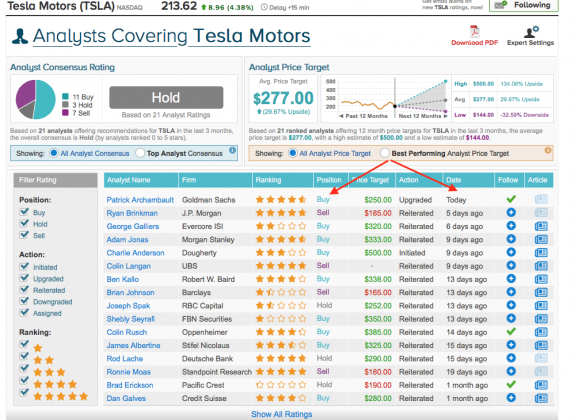Click teal Buy legend color swatch

pyautogui.click(x=65, y=97)
